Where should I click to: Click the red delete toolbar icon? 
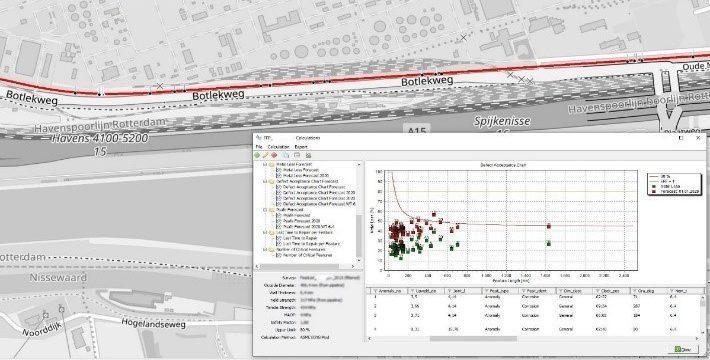274,155
